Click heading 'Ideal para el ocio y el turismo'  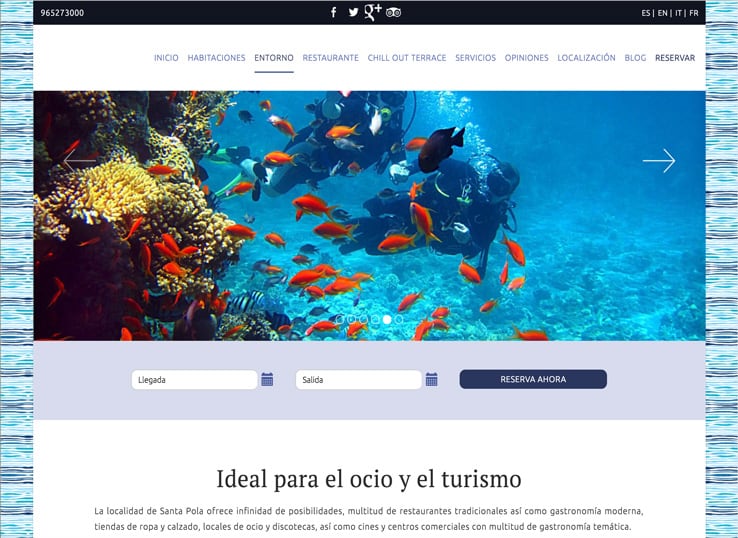[x=369, y=479]
